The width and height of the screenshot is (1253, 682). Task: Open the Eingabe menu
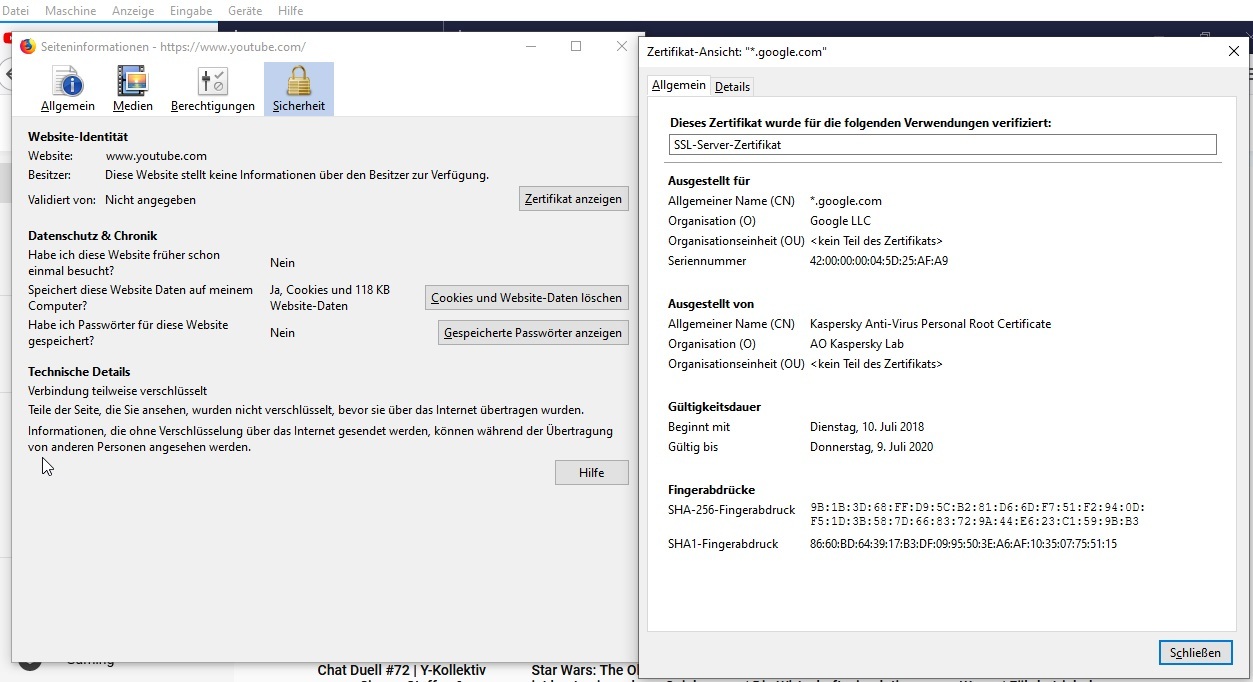coord(192,11)
